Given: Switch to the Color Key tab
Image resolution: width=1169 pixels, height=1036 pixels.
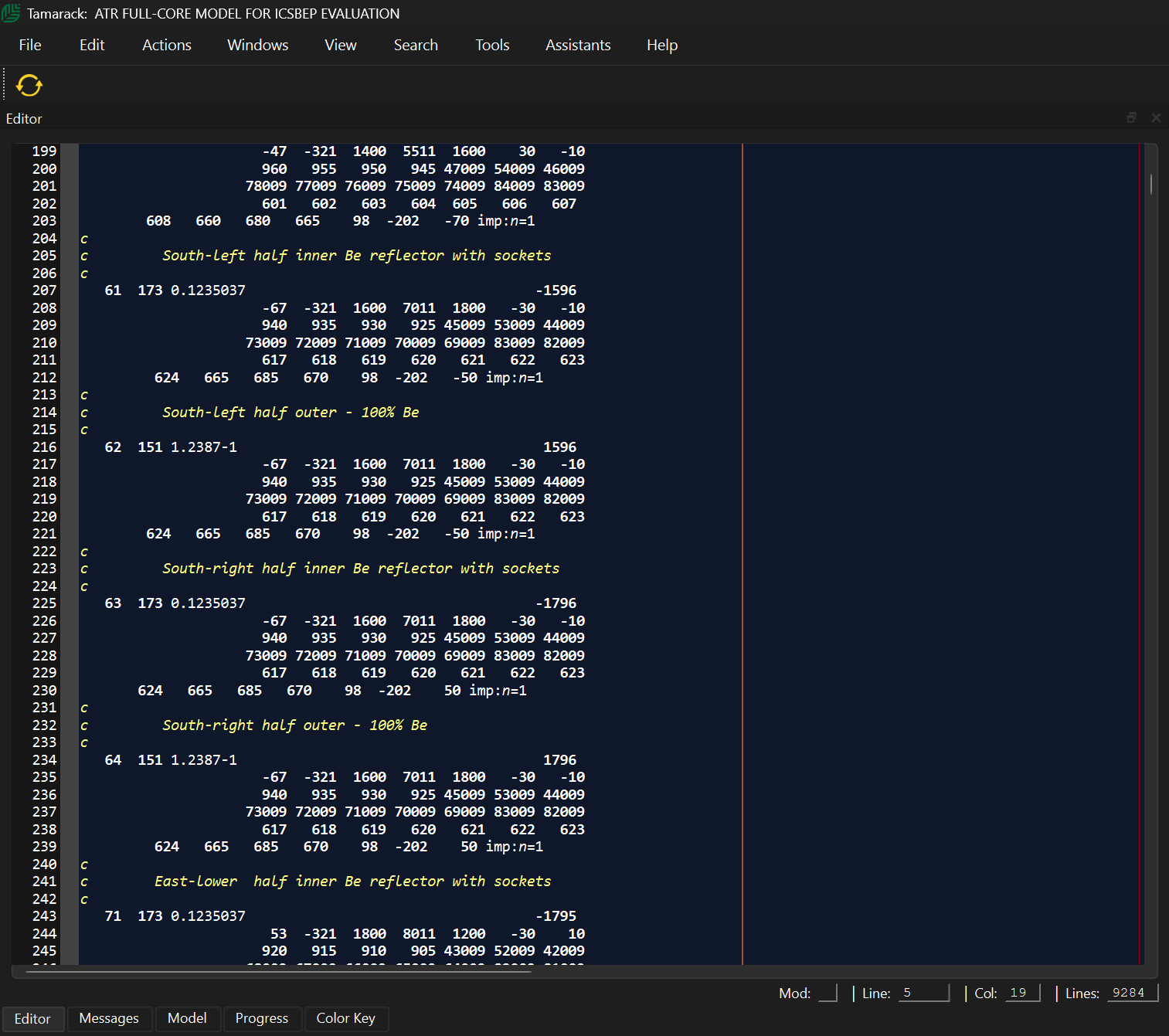Looking at the screenshot, I should pyautogui.click(x=346, y=1018).
